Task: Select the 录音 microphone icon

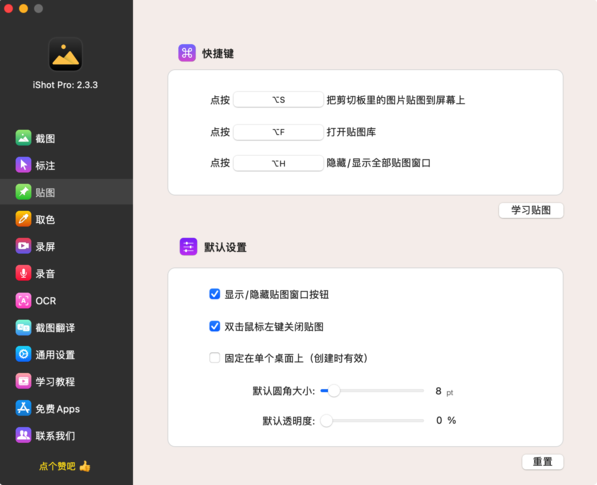Action: (23, 273)
